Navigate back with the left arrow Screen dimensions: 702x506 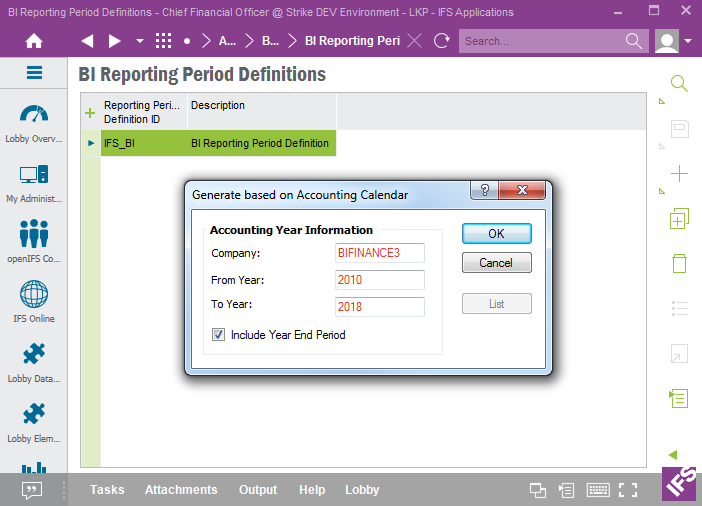[87, 41]
